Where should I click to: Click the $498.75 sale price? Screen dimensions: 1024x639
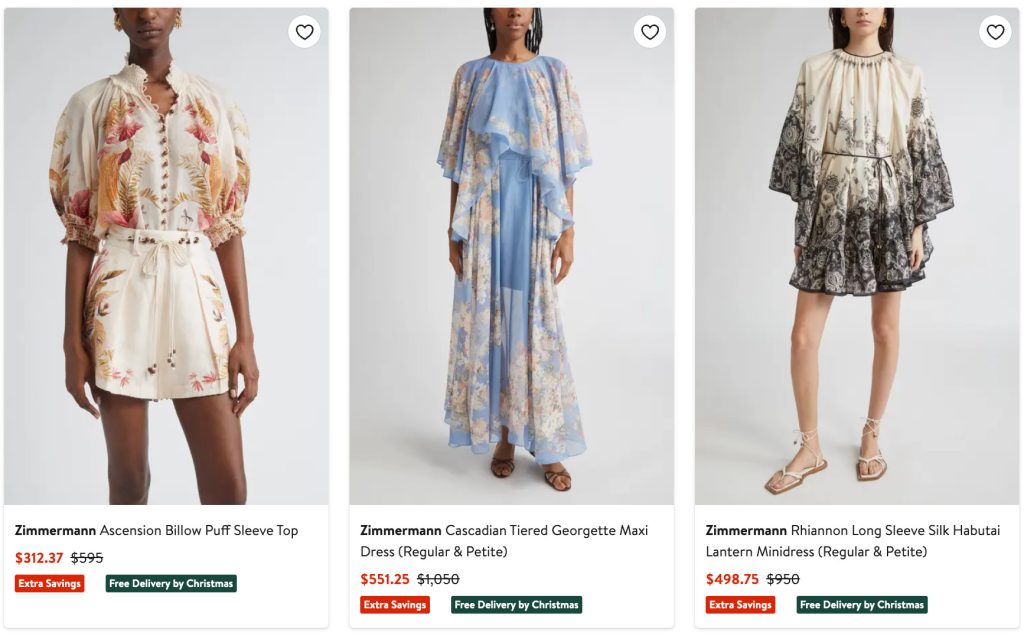point(732,579)
